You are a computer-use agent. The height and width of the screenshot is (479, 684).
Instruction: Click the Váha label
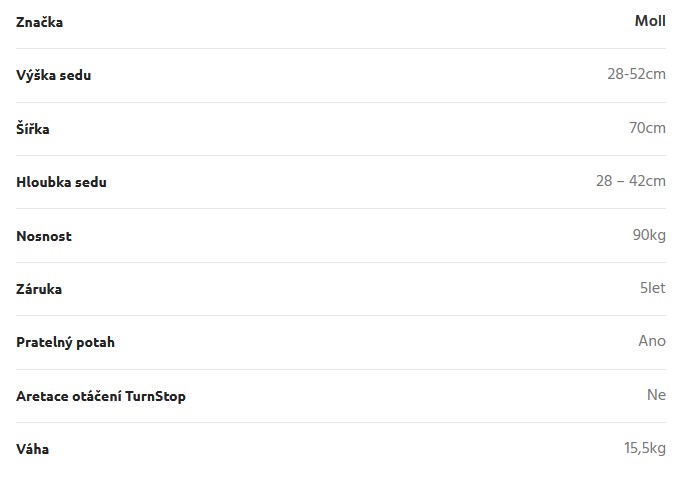(32, 449)
